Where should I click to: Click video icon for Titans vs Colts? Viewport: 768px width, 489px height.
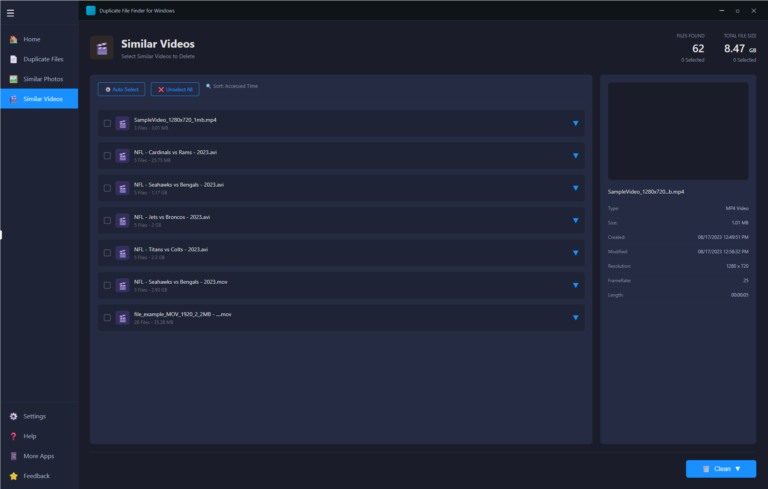click(x=122, y=253)
